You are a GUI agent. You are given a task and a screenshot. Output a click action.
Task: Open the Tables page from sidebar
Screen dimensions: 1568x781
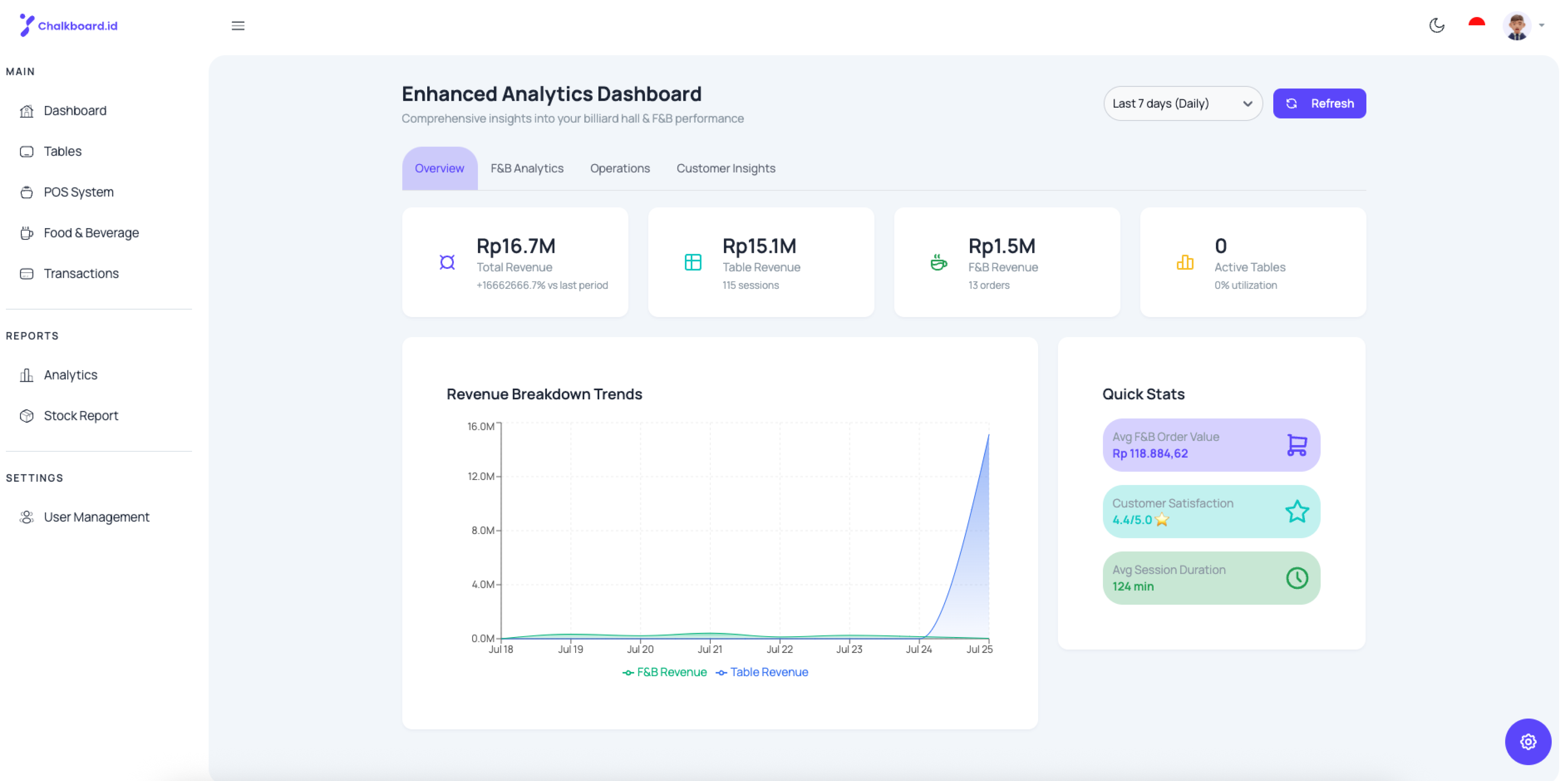pyautogui.click(x=62, y=151)
